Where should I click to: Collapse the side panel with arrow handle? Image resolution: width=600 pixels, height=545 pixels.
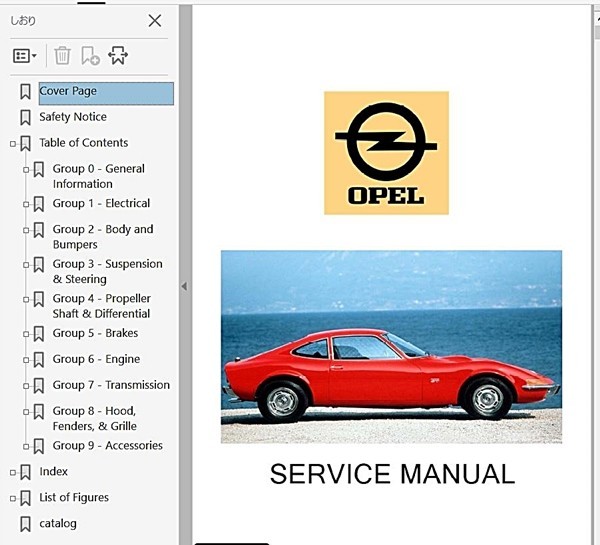pos(184,286)
